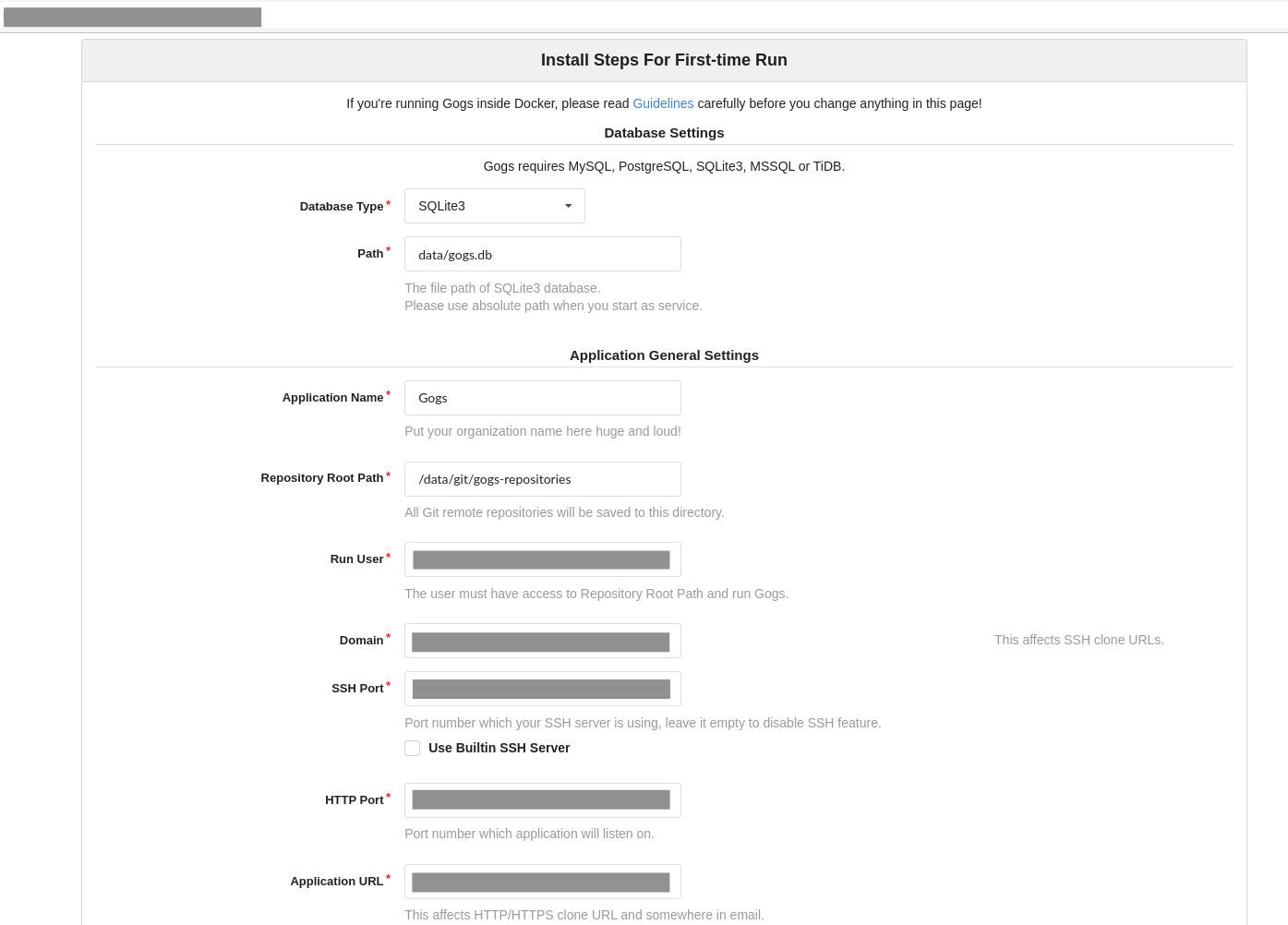Click the 'HTTP Port' label
Screen dimensions: 1288x925
[354, 800]
